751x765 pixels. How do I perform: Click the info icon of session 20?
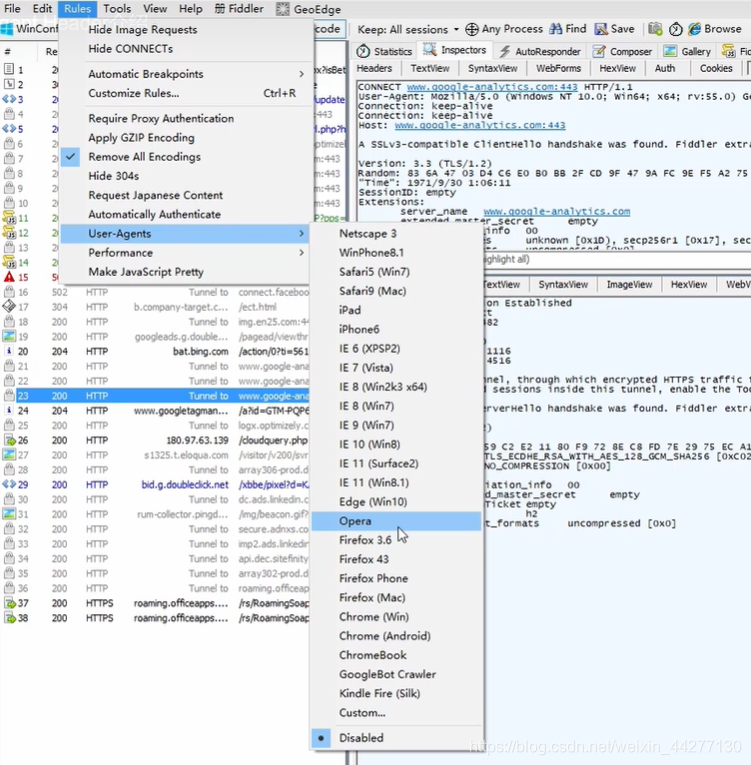tap(9, 351)
